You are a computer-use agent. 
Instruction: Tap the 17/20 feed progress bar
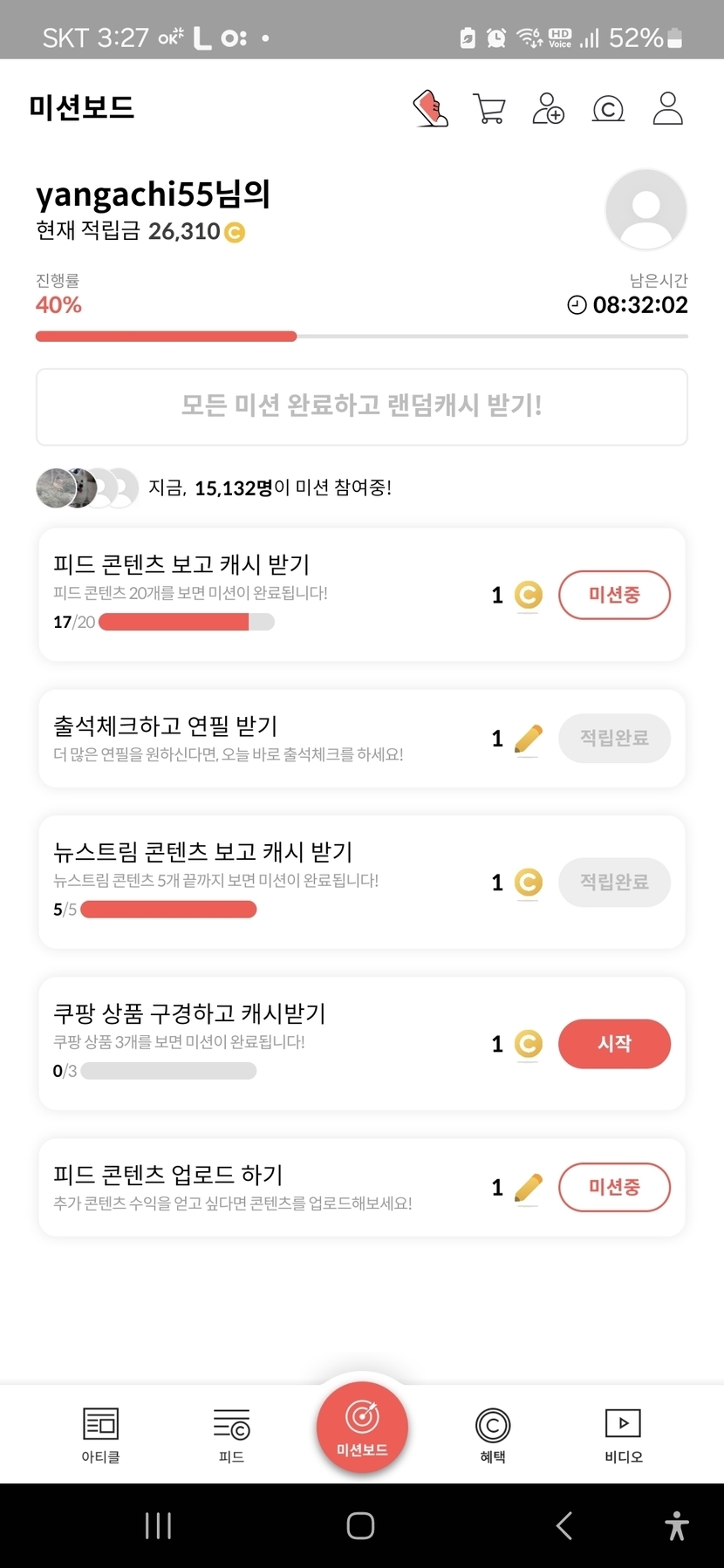click(x=187, y=622)
